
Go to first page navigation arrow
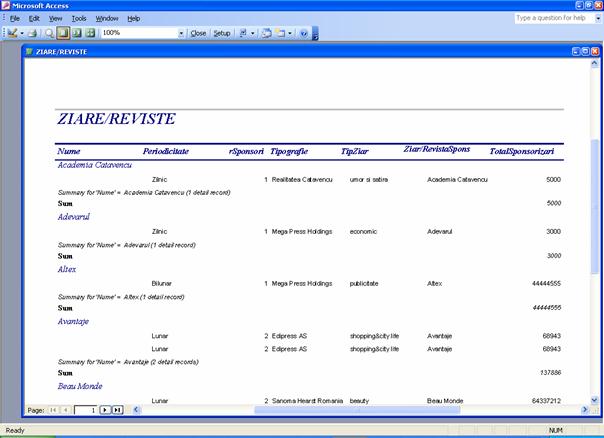pyautogui.click(x=53, y=410)
